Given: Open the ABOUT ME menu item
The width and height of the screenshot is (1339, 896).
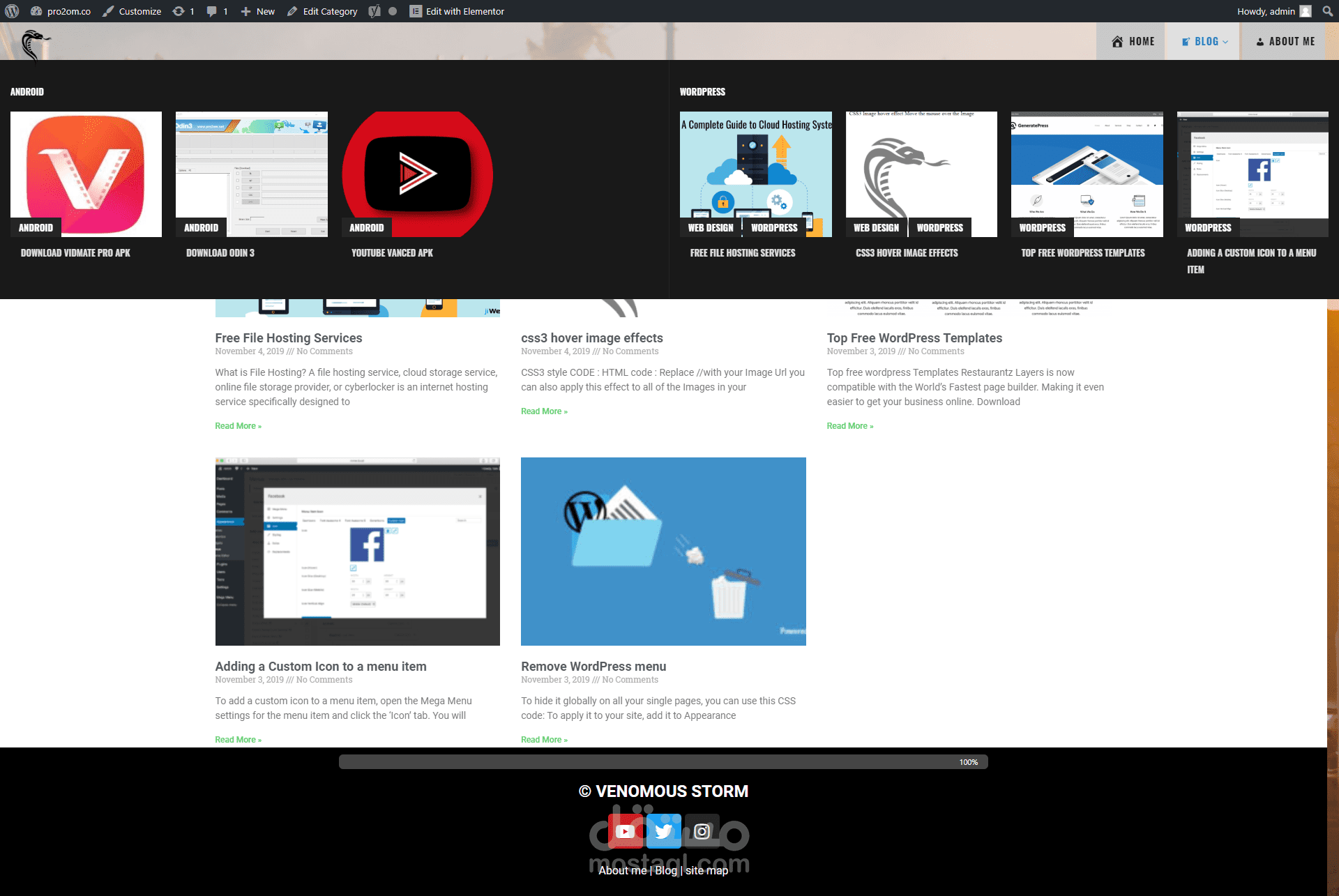Looking at the screenshot, I should (1285, 41).
